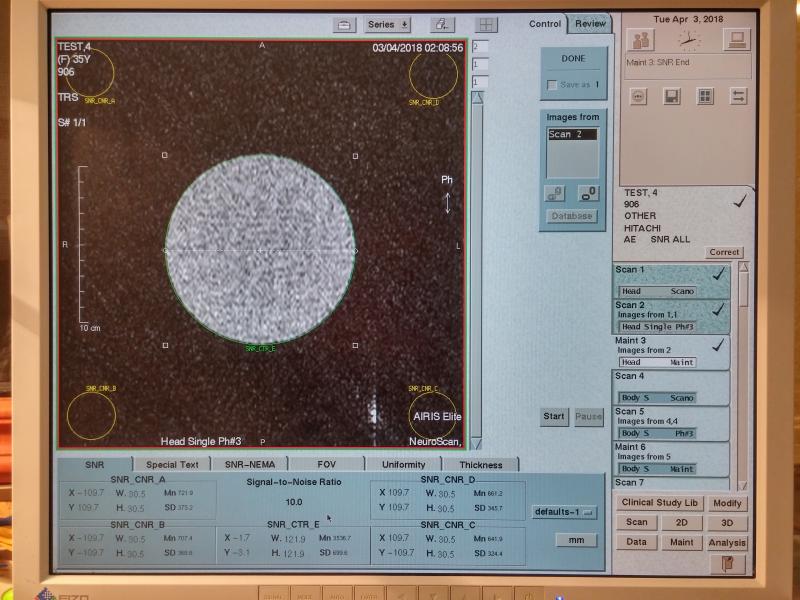Switch to the Review tab
Image resolution: width=800 pixels, height=600 pixels.
click(590, 24)
